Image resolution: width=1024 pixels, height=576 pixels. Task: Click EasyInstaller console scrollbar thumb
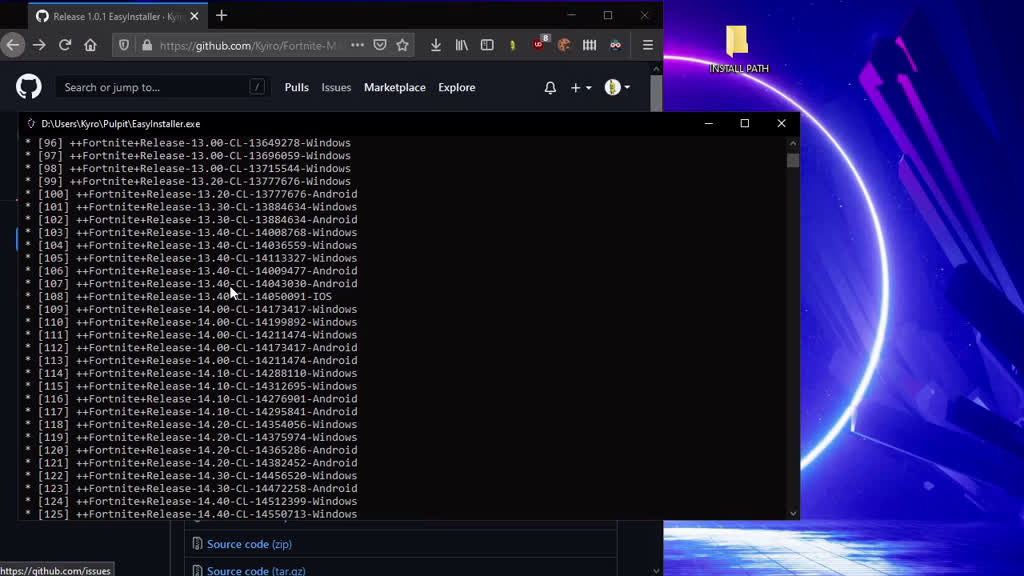tap(793, 161)
